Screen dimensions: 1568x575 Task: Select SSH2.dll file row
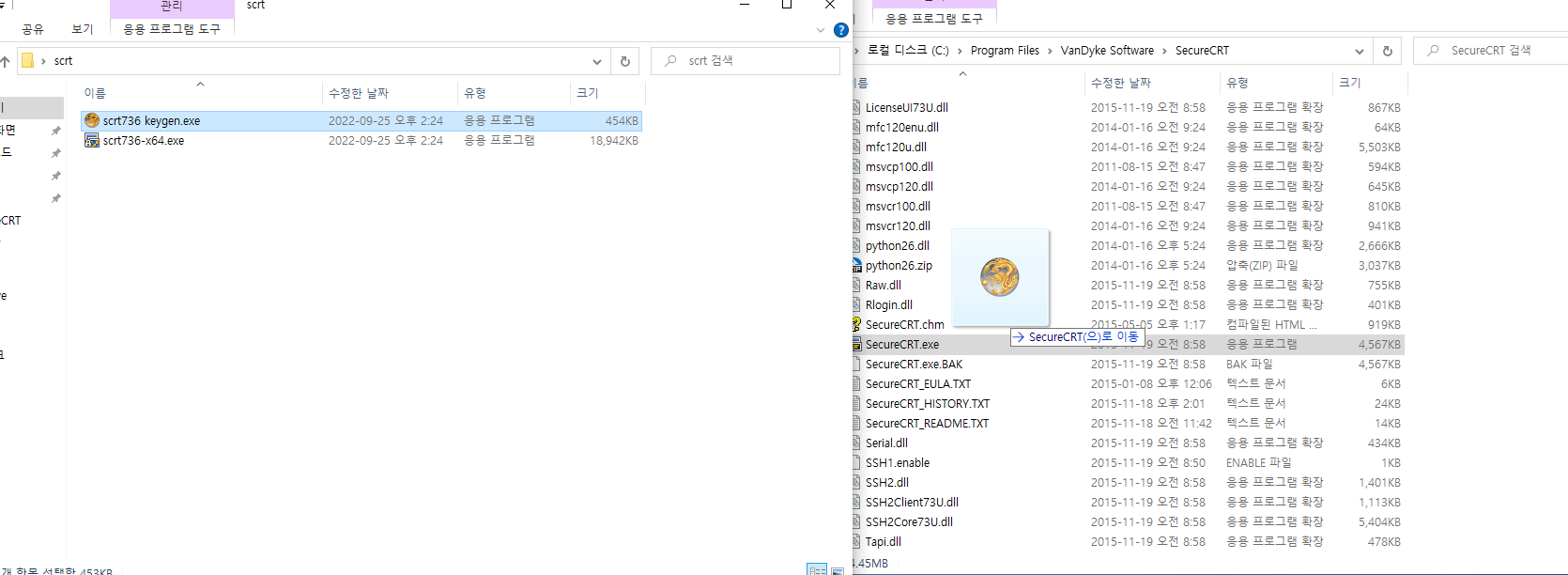point(1128,483)
